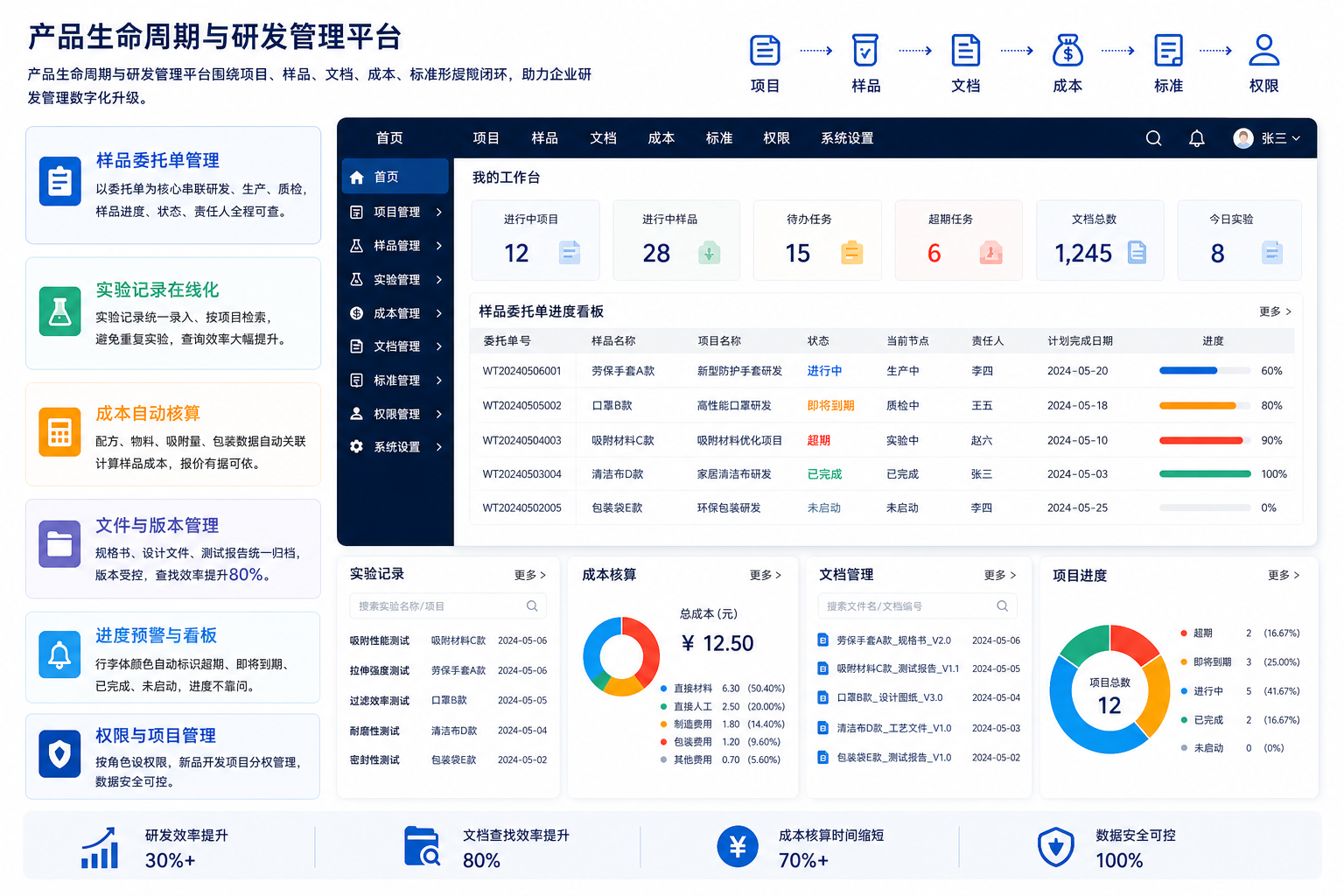Select 首页 in the left sidebar
1344x896 pixels.
[395, 177]
